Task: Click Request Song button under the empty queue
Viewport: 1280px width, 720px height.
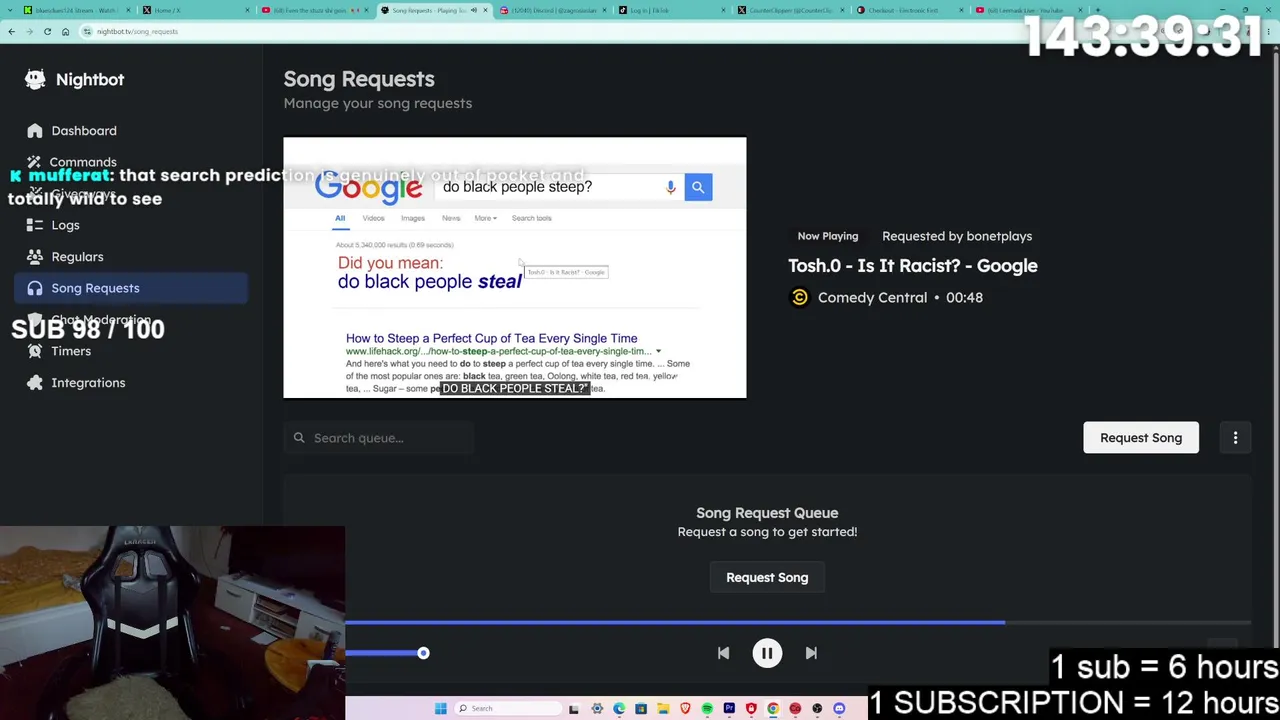Action: [767, 578]
